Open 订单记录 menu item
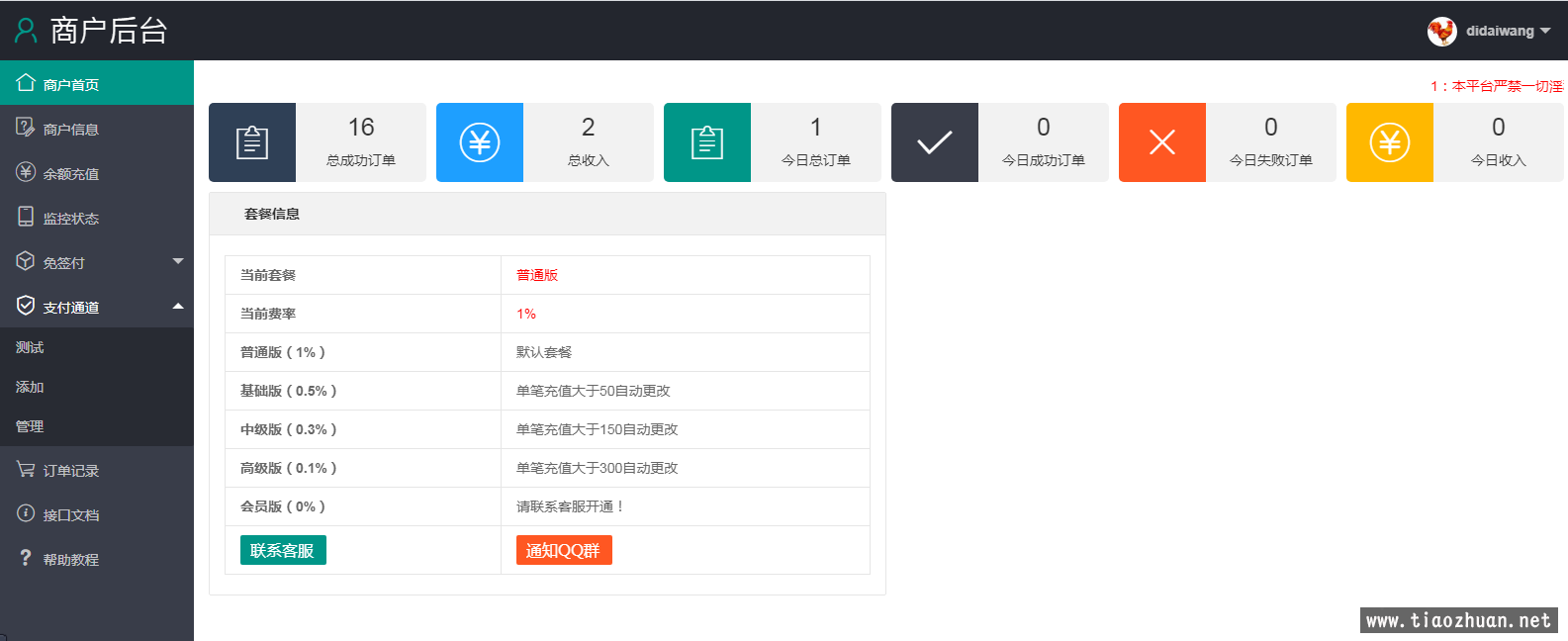The image size is (1568, 641). 97,469
